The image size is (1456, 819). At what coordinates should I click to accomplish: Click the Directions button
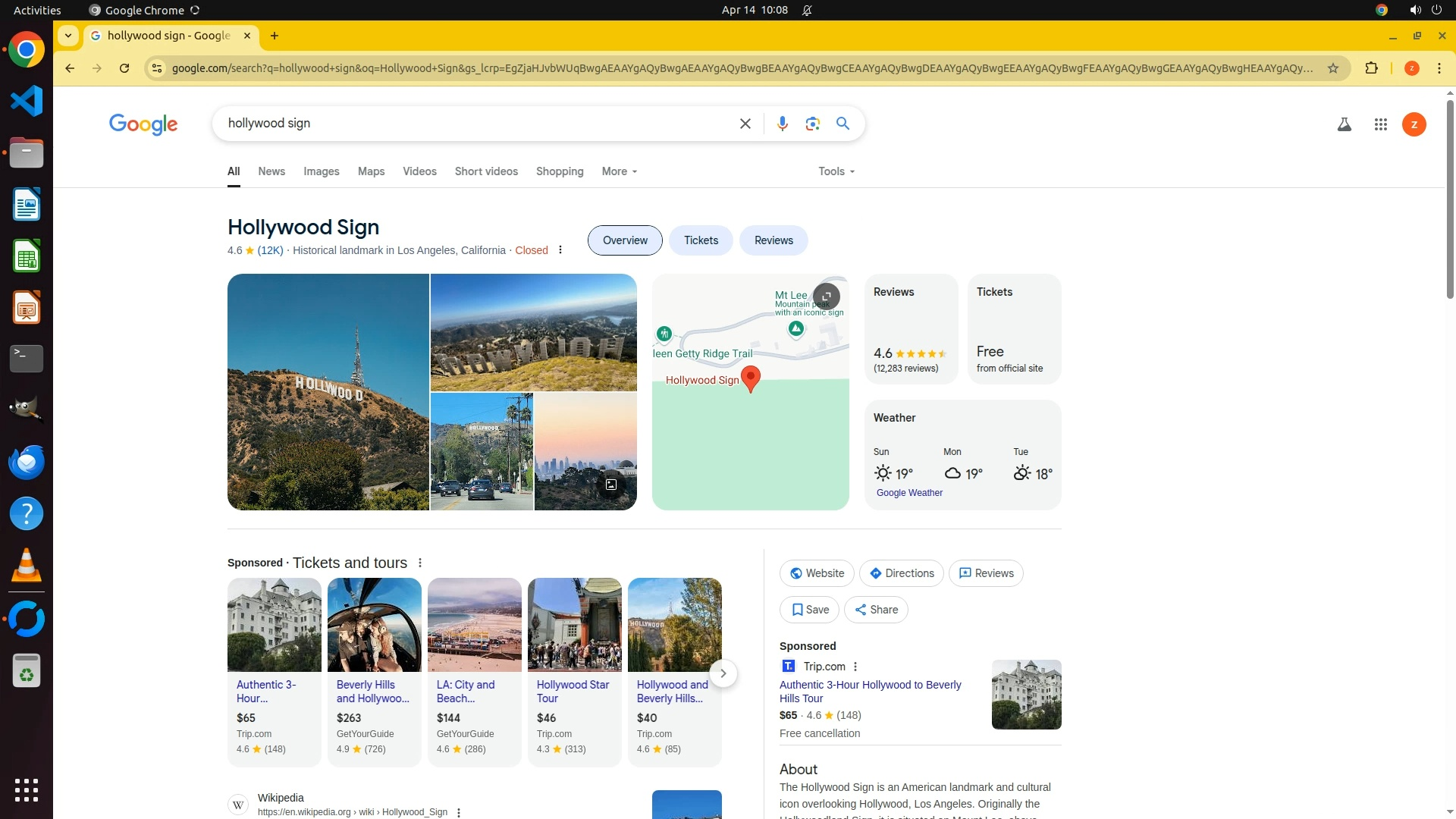pyautogui.click(x=901, y=573)
